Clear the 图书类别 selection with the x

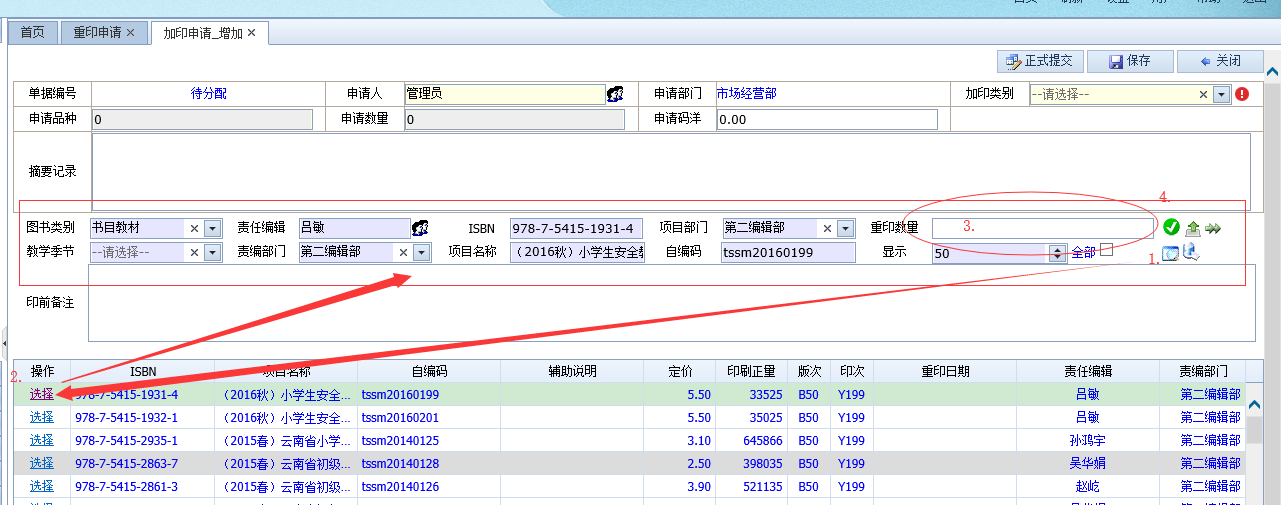point(193,228)
